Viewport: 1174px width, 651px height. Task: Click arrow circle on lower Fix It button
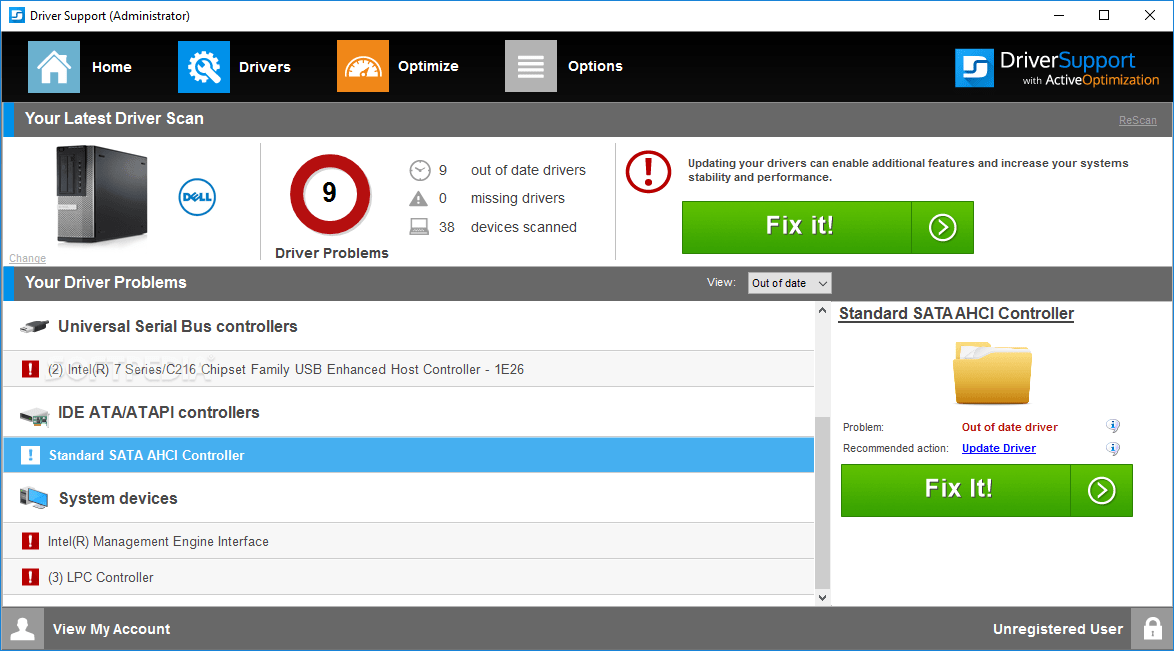1101,491
